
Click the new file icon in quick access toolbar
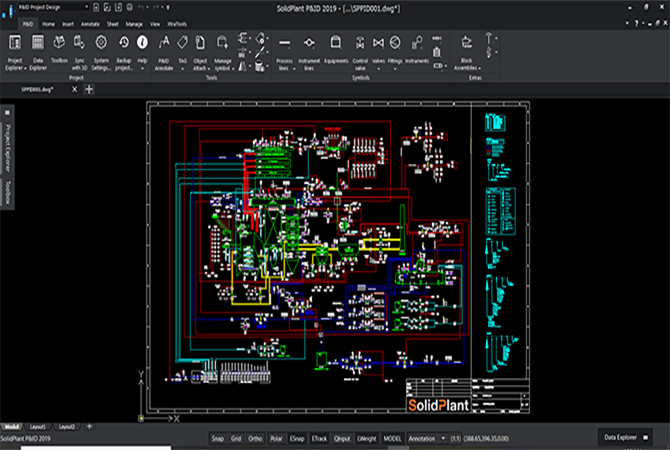point(96,7)
